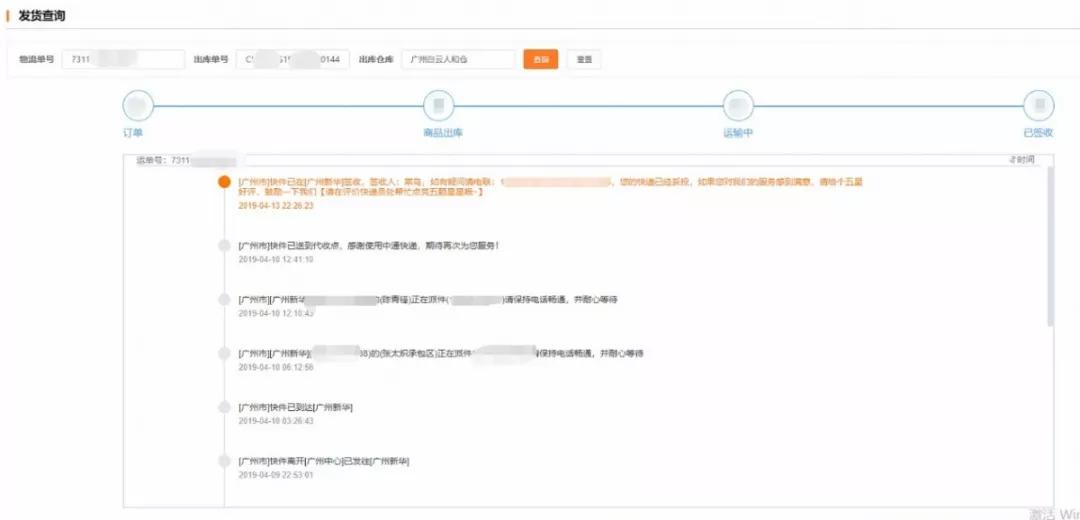Click the 已签收 step circle icon
The image size is (1080, 520).
pyautogui.click(x=1039, y=106)
